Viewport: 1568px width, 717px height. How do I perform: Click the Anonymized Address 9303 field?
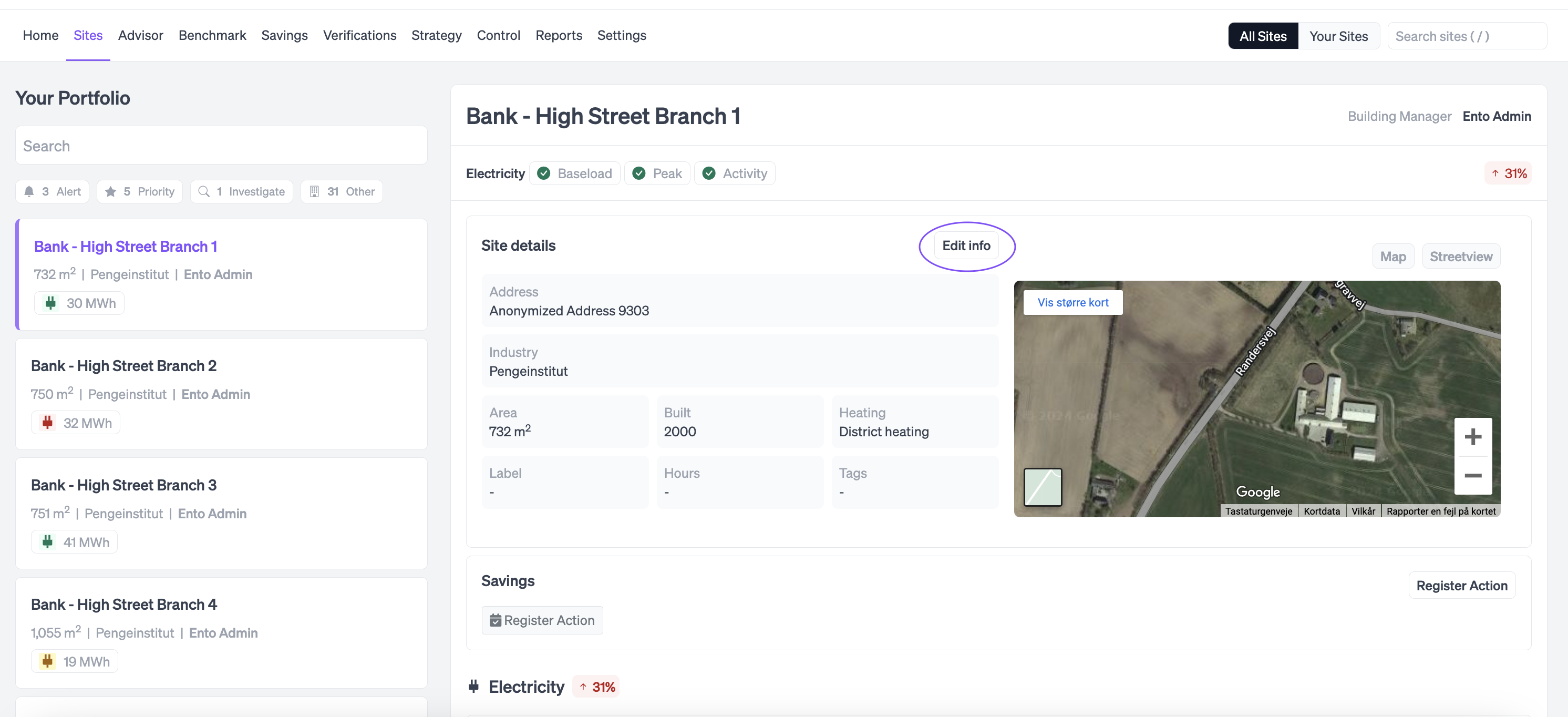(739, 301)
